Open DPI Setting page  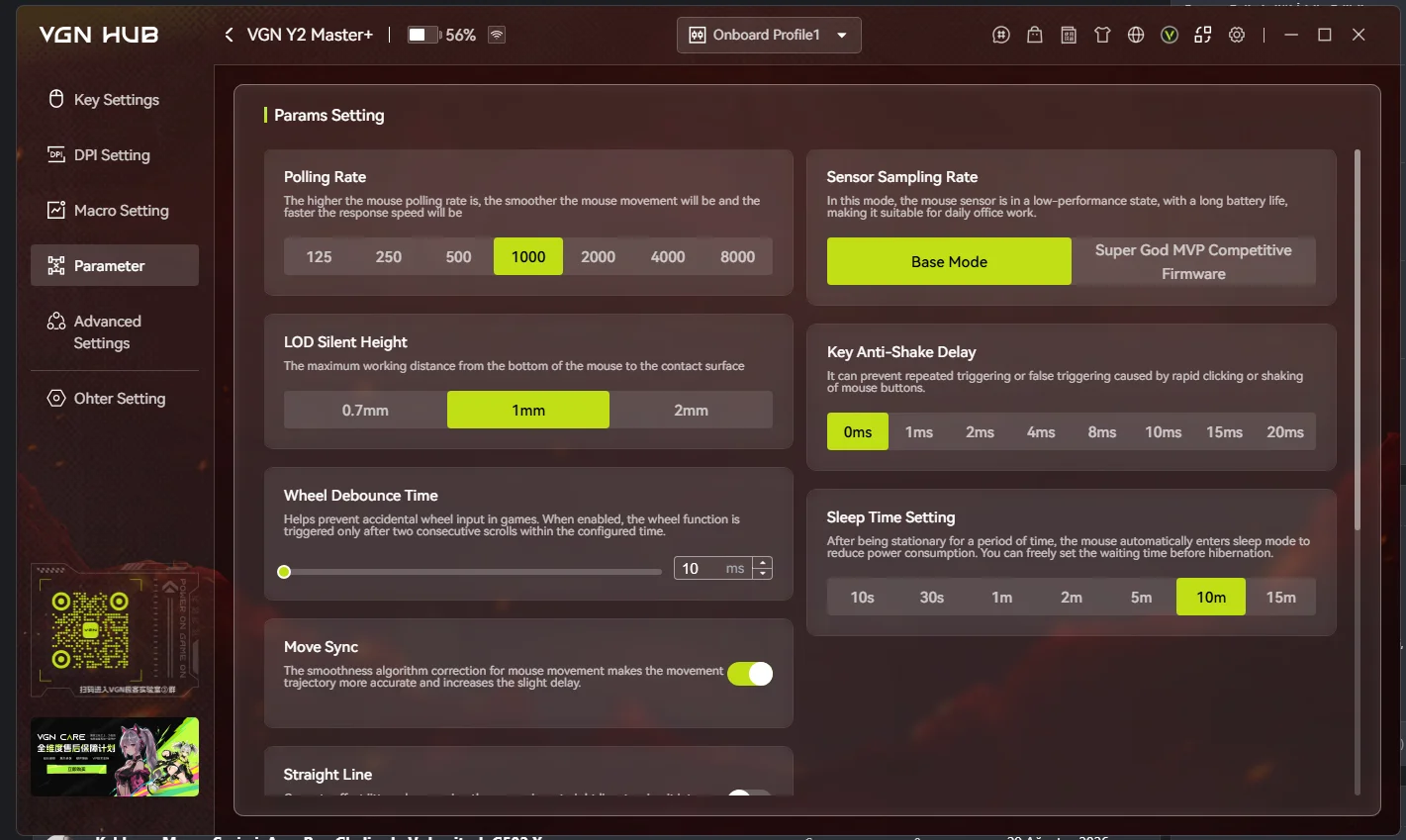click(x=115, y=155)
